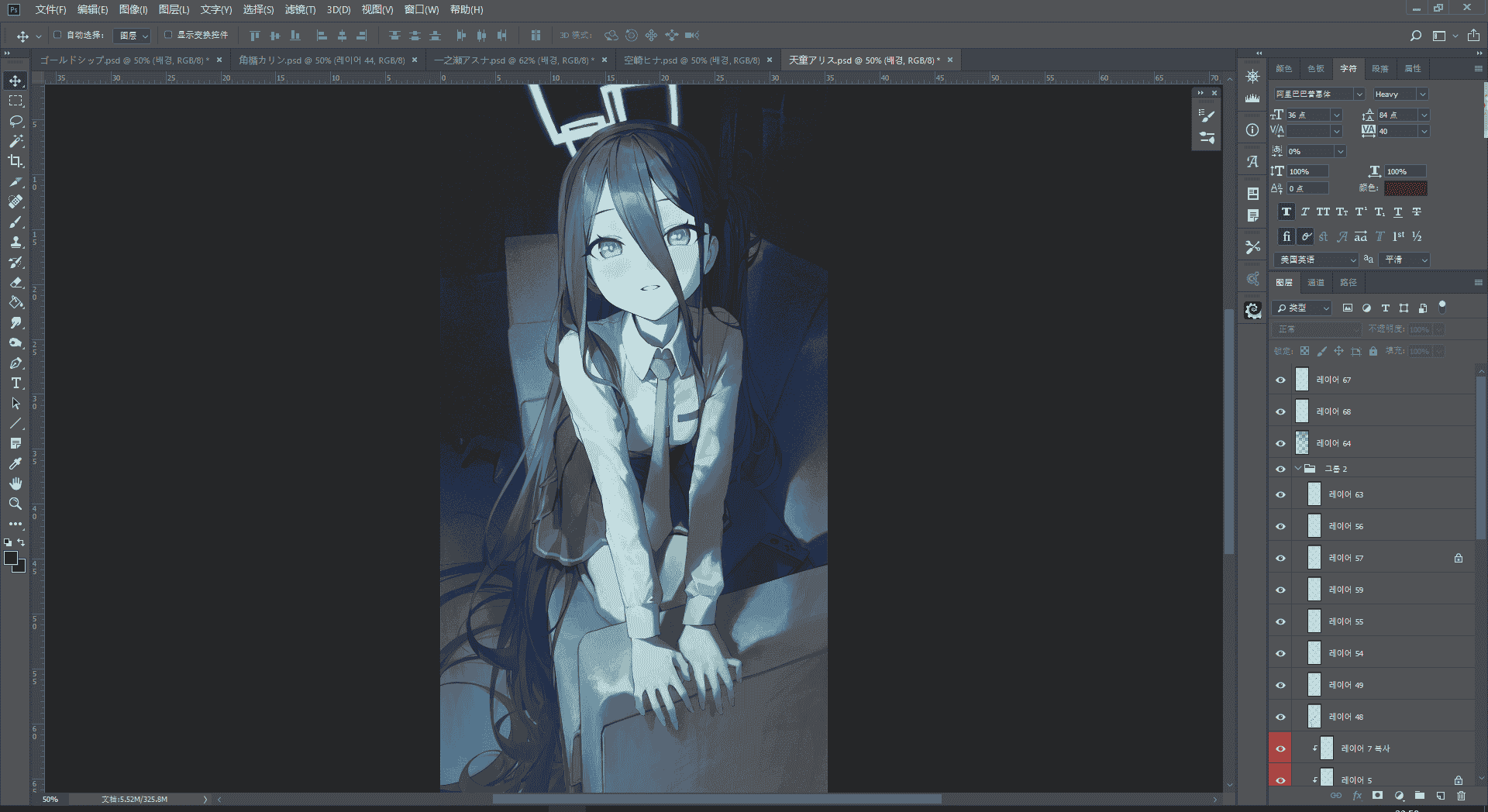Create a new group with folder icon
The image size is (1488, 812).
tap(1419, 796)
